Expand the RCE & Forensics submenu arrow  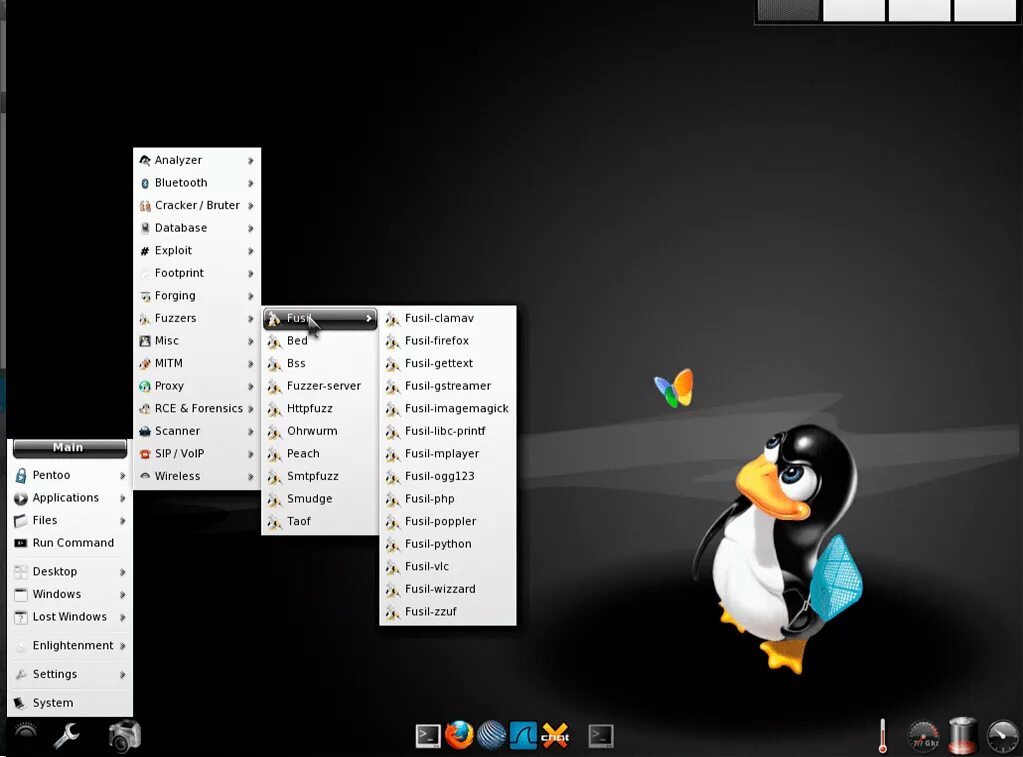click(251, 409)
